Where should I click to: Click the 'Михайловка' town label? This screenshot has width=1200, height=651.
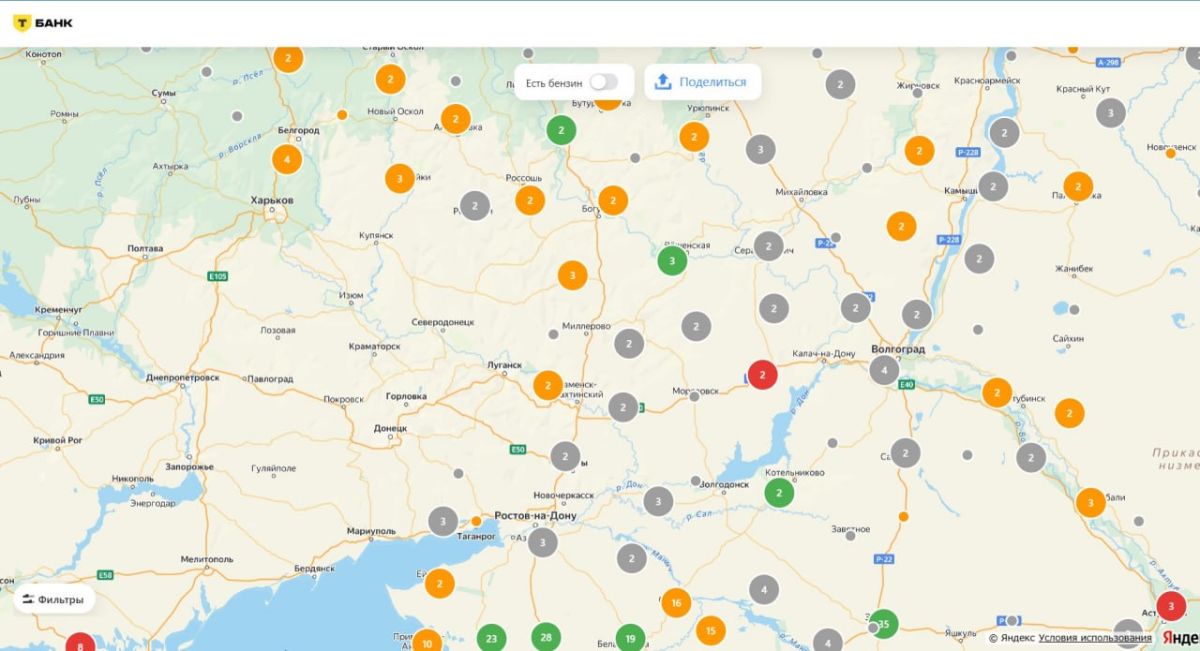[x=801, y=191]
